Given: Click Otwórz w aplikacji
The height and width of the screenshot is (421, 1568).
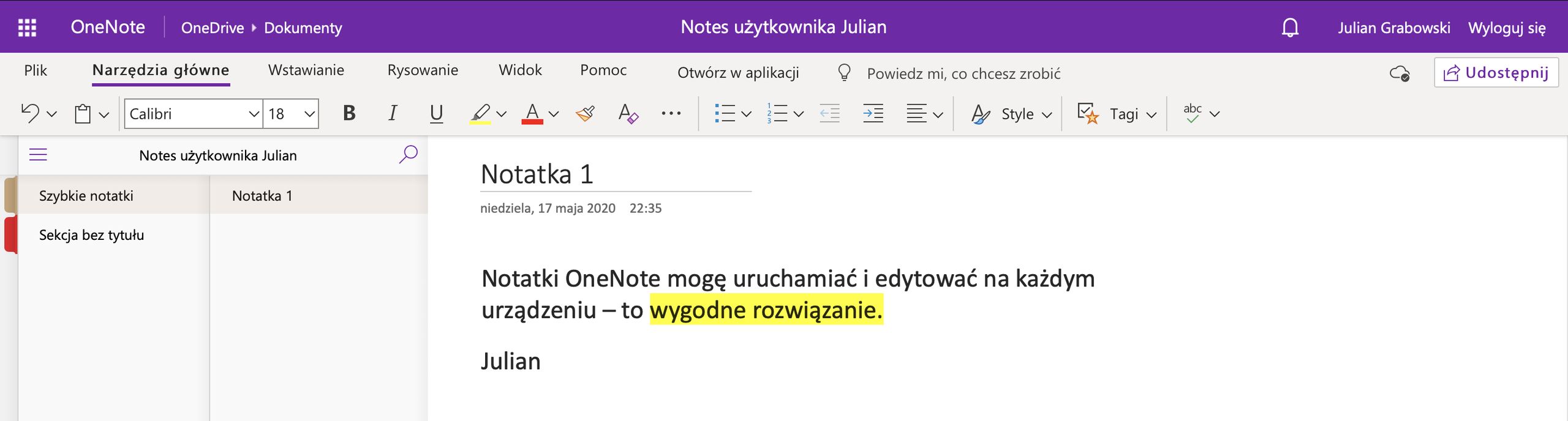Looking at the screenshot, I should [738, 73].
